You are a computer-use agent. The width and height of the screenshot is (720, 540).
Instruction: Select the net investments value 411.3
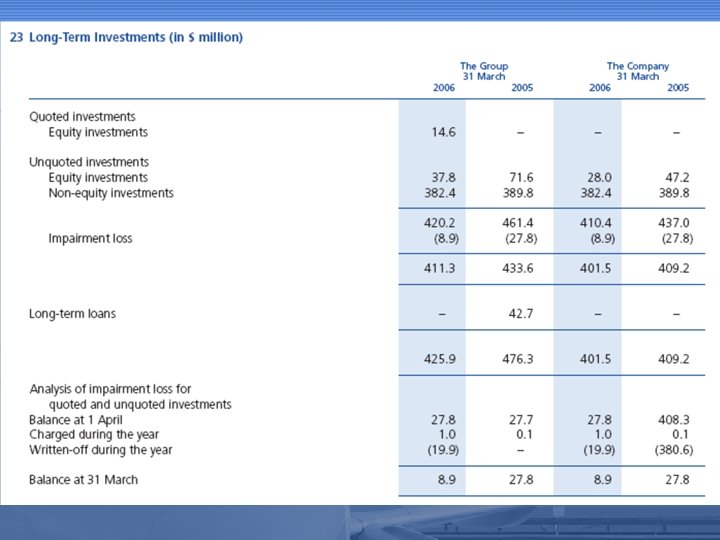coord(440,268)
